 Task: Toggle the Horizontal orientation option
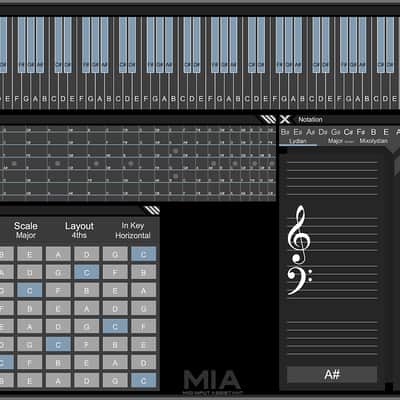[x=133, y=236]
